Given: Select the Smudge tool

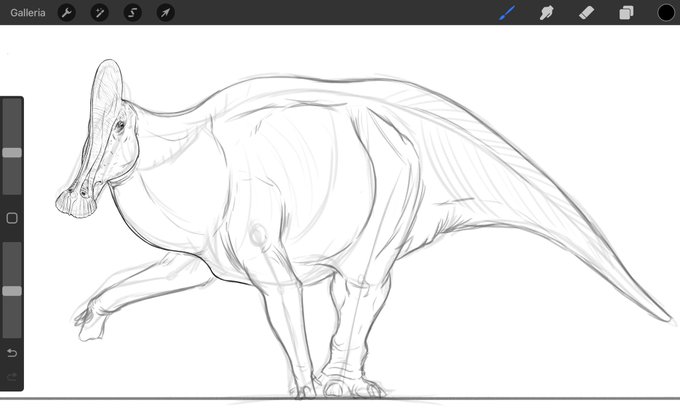Looking at the screenshot, I should 546,13.
